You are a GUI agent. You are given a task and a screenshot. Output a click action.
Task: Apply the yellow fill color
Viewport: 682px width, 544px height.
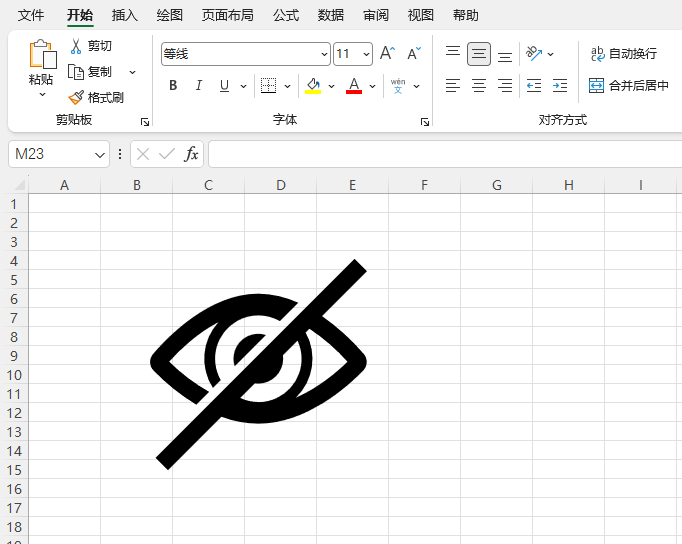click(x=313, y=86)
